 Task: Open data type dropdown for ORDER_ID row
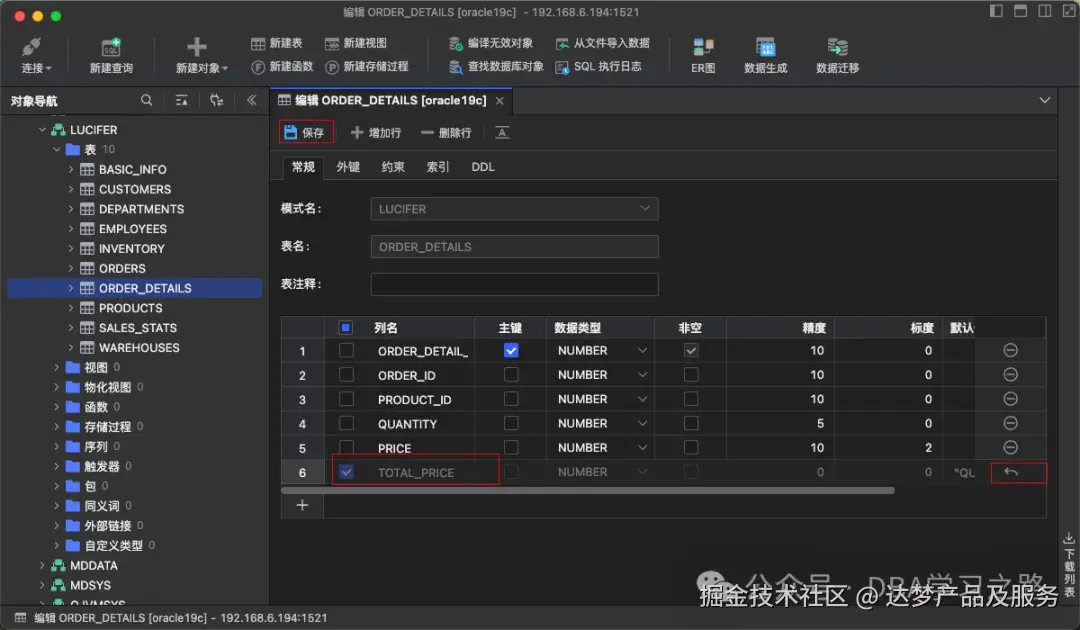[642, 375]
